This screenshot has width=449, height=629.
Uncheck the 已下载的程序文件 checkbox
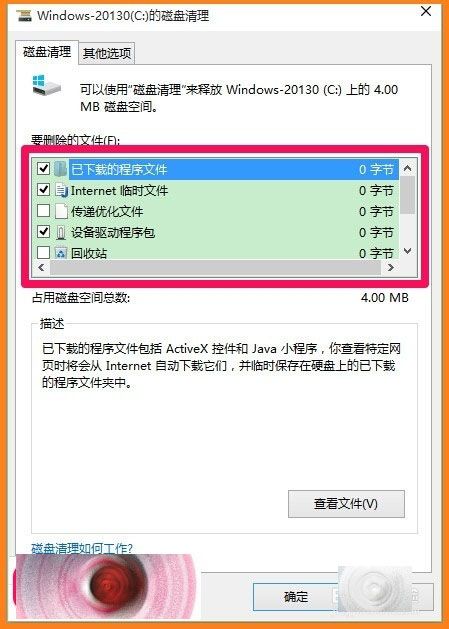tap(43, 168)
